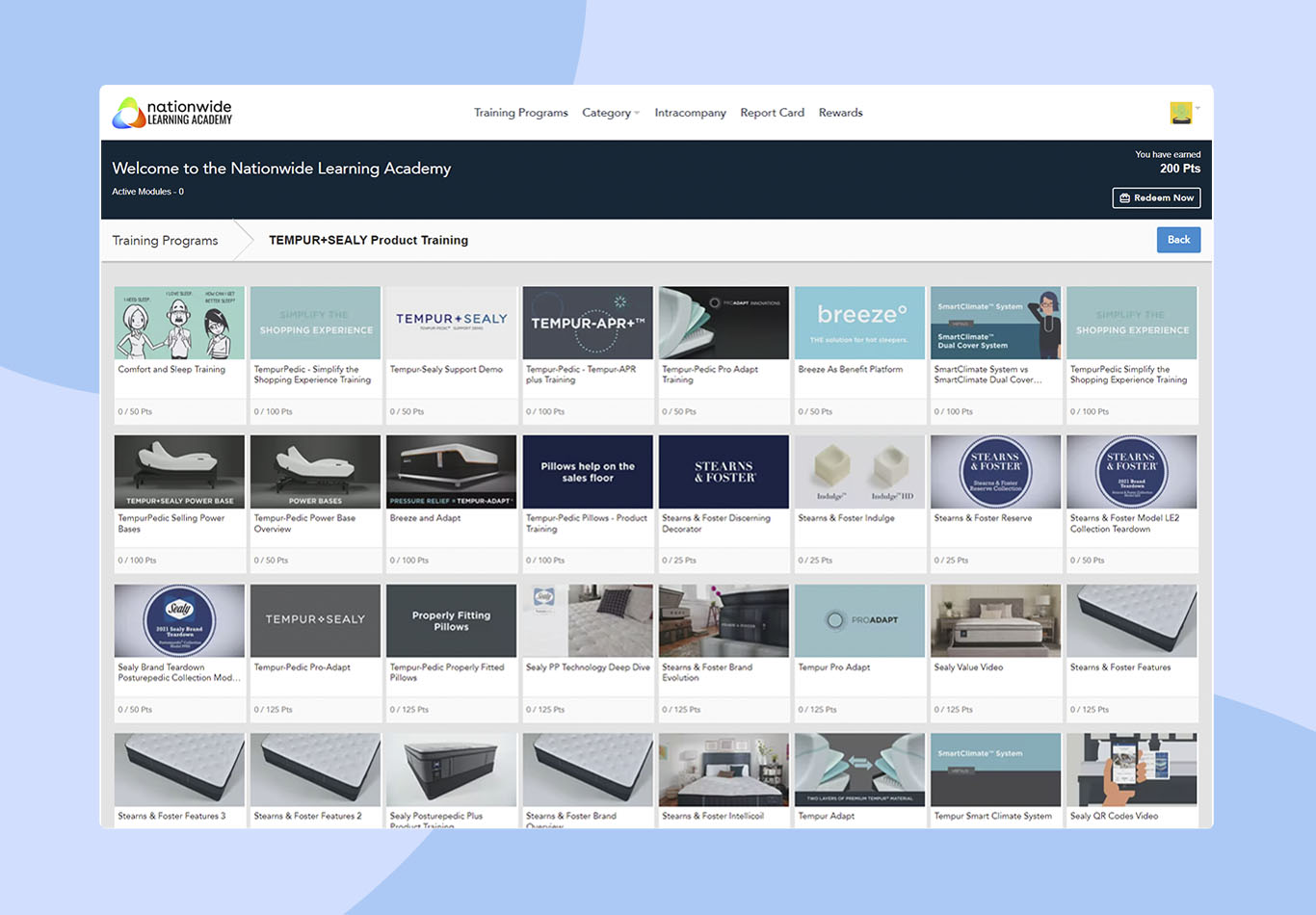Click '0 / 50 Pts' under Comfort and Sleep
Viewport: 1316px width, 915px height.
[135, 411]
